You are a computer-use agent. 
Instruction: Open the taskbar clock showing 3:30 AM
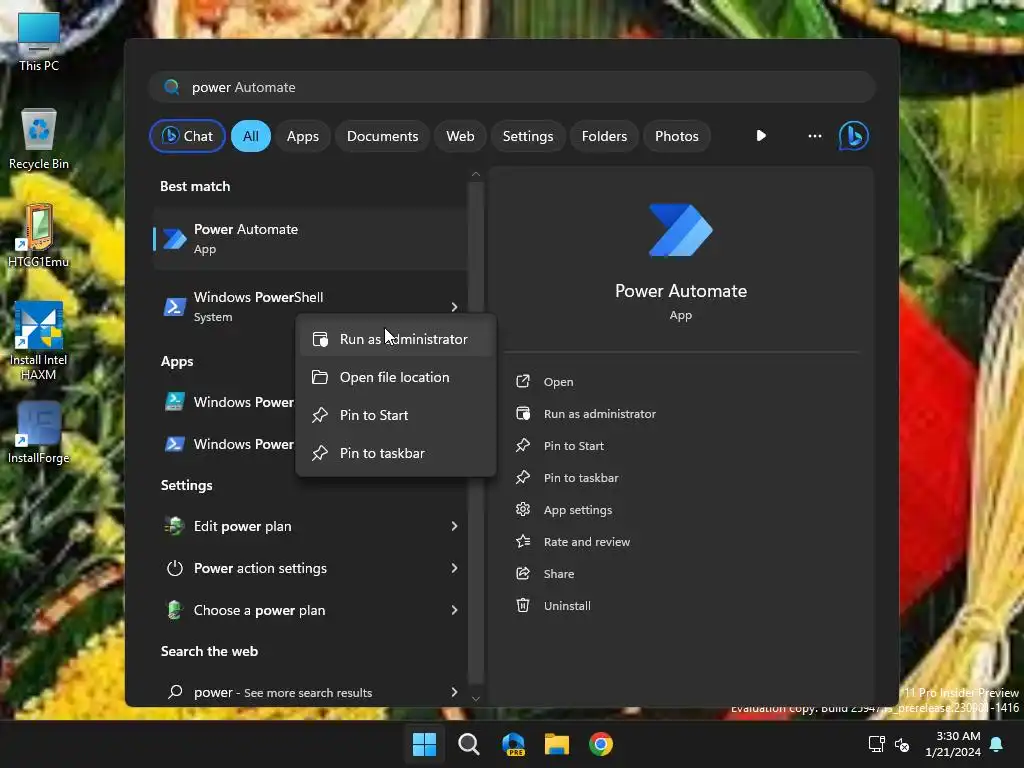tap(953, 744)
